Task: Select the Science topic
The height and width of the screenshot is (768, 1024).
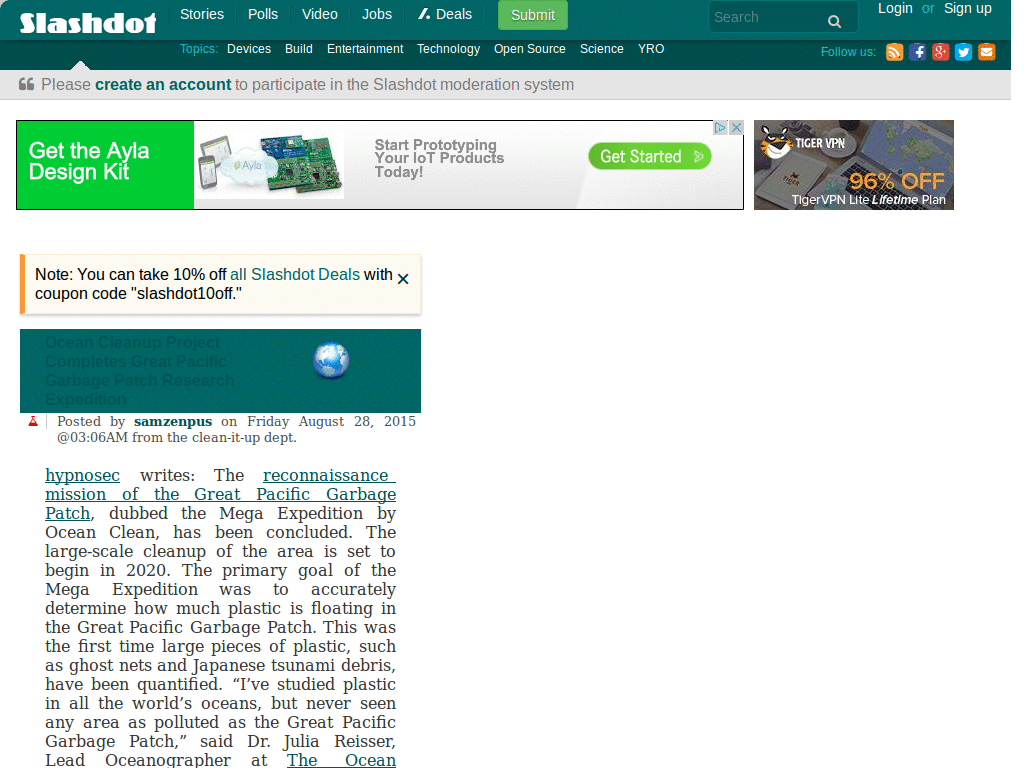Action: click(601, 48)
